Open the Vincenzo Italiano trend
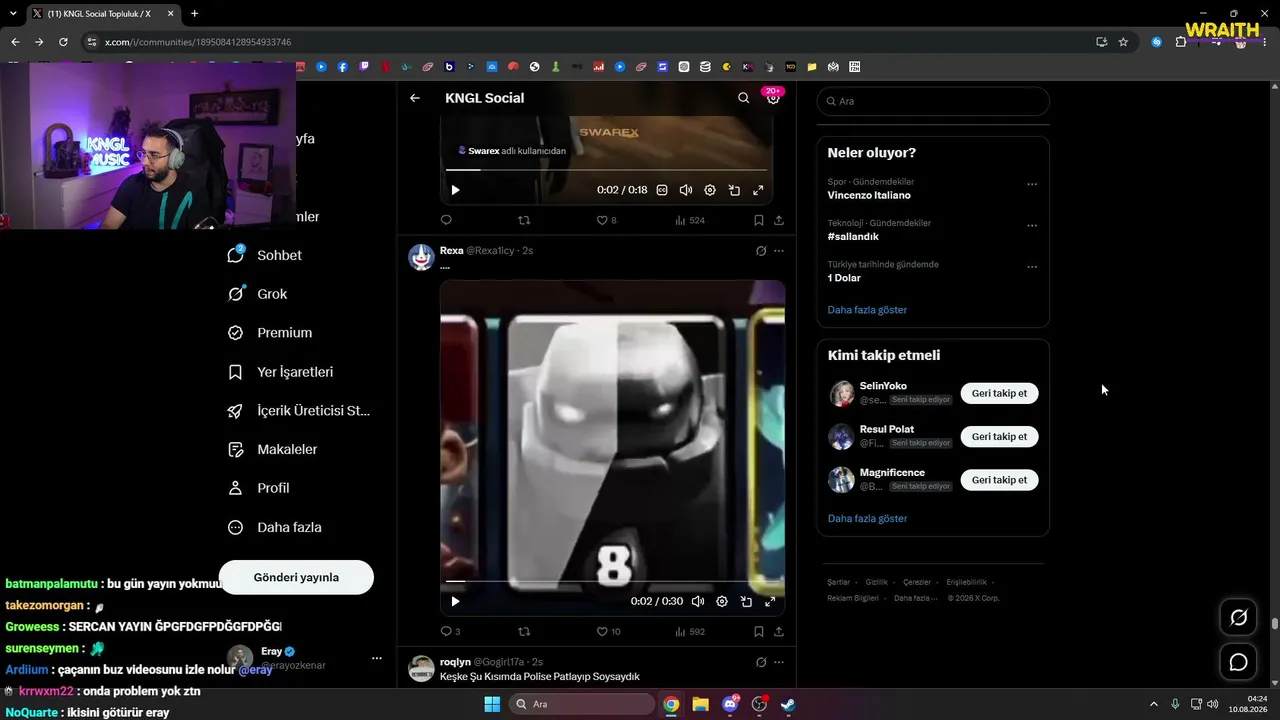The width and height of the screenshot is (1280, 720). [869, 195]
